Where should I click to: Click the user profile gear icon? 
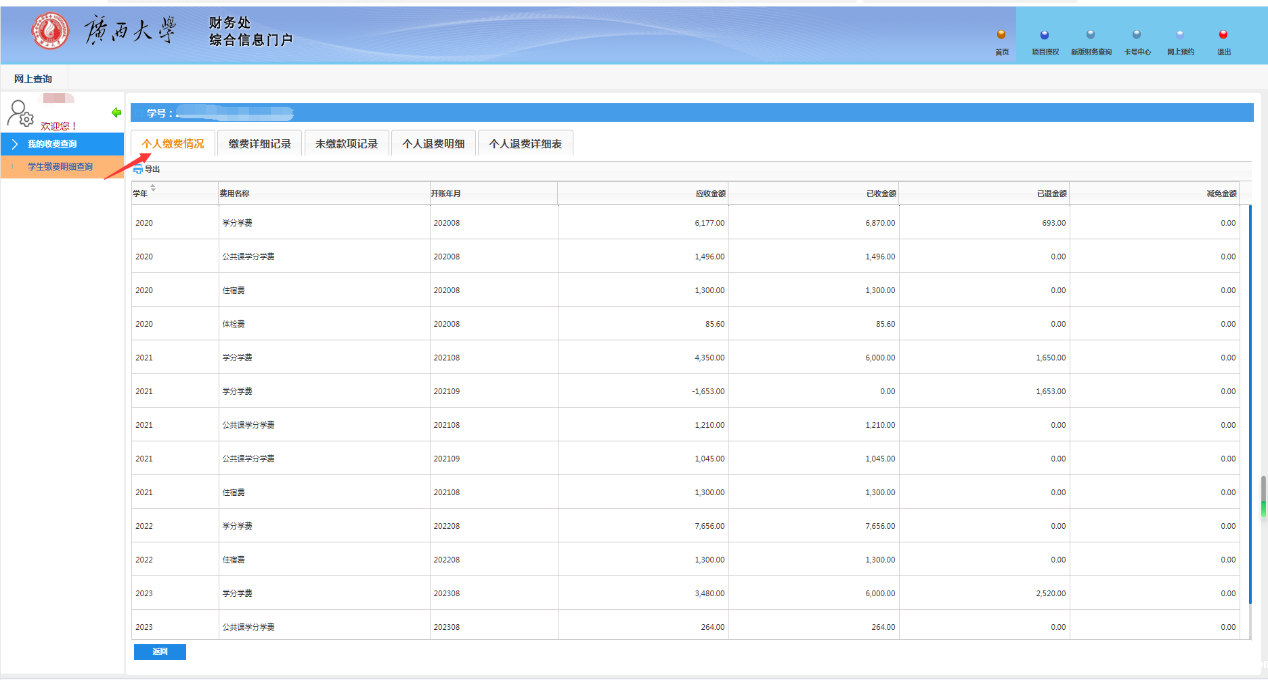click(21, 114)
